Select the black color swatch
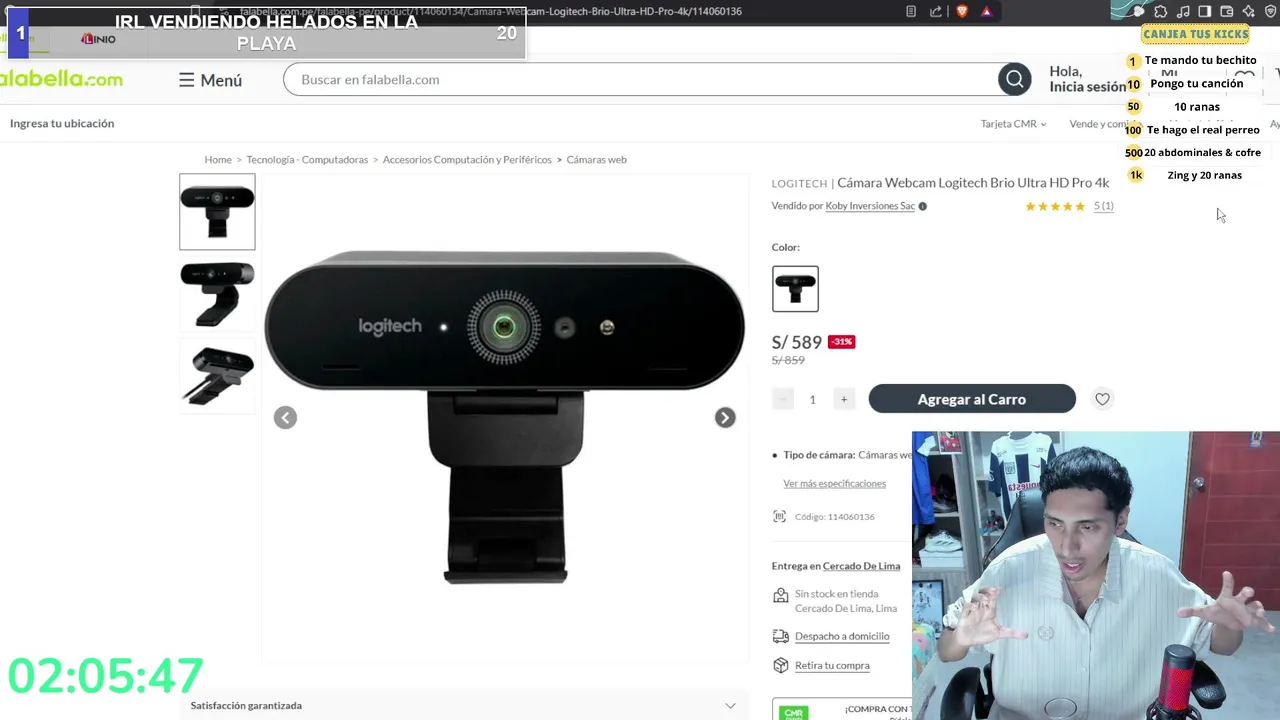 [795, 289]
